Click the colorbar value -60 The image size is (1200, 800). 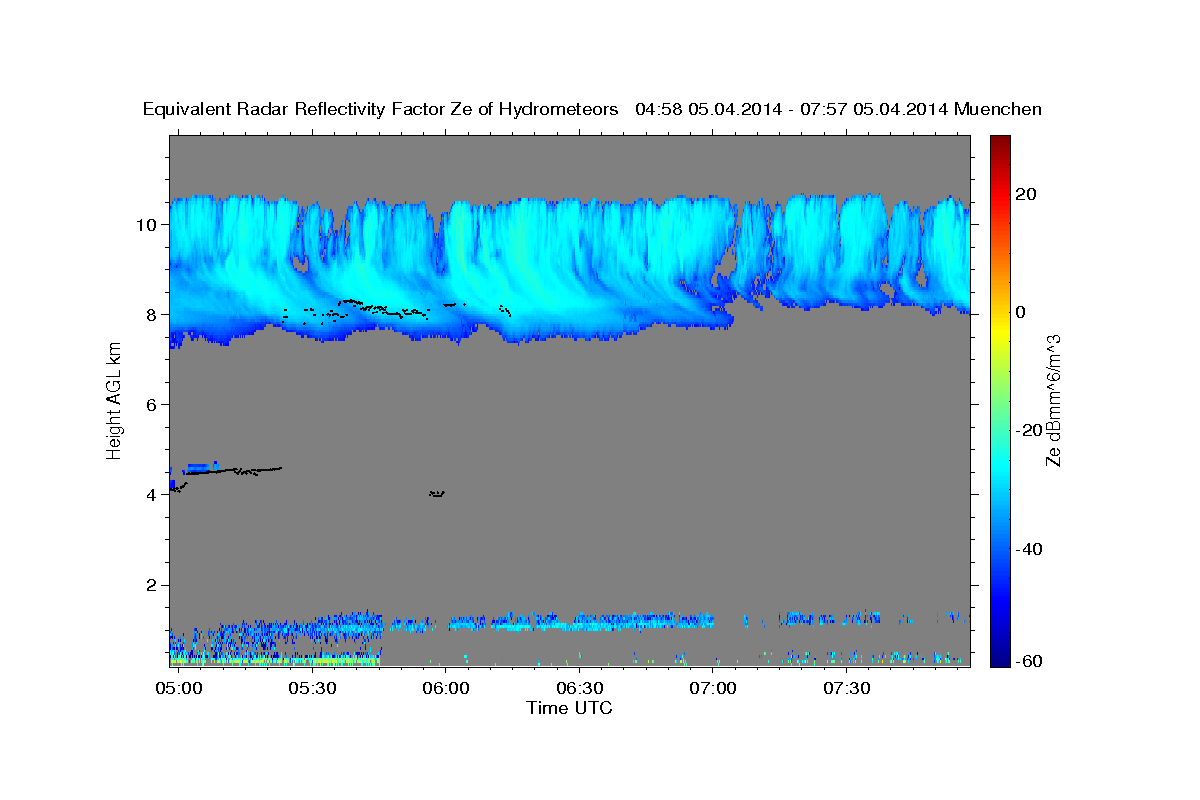(x=1031, y=661)
